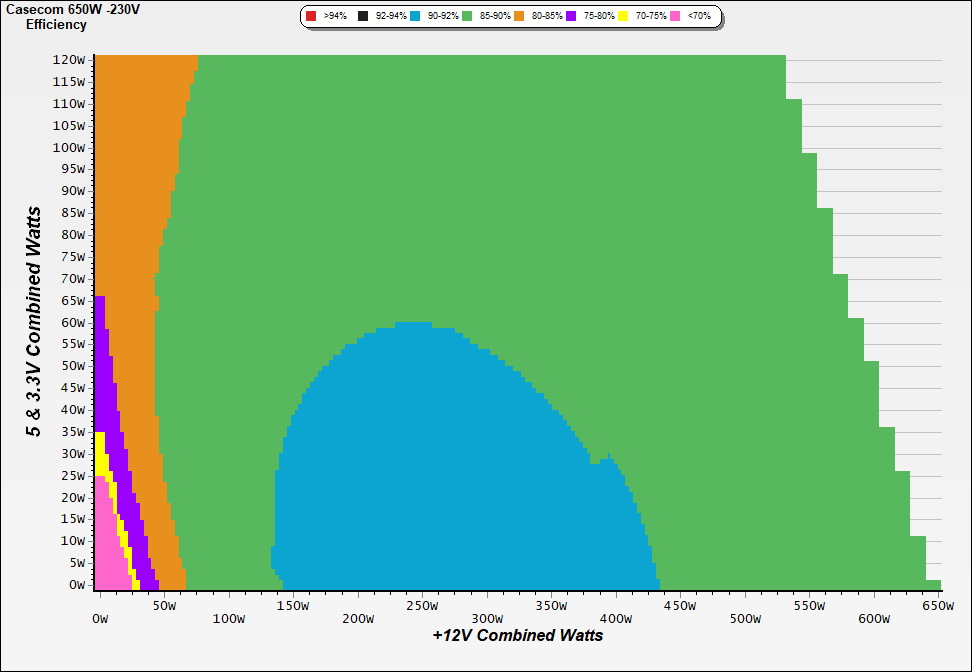Click the 120W label on the y-axis
972x672 pixels.
point(70,60)
